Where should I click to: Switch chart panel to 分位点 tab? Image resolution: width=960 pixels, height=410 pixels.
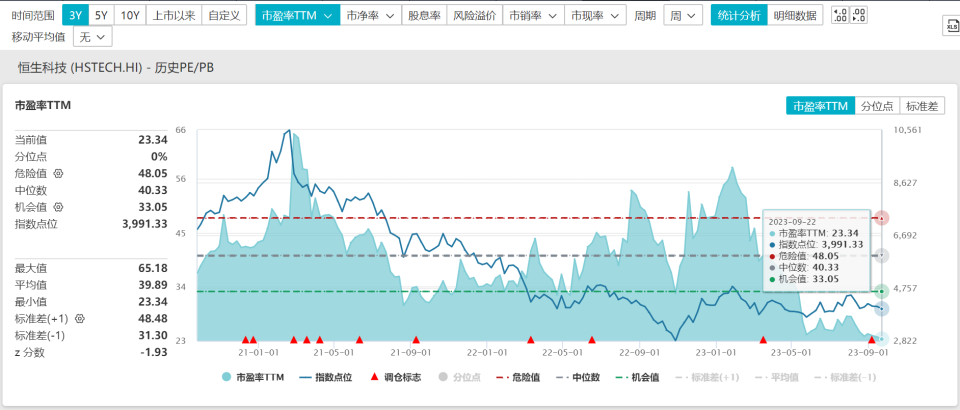pyautogui.click(x=877, y=105)
